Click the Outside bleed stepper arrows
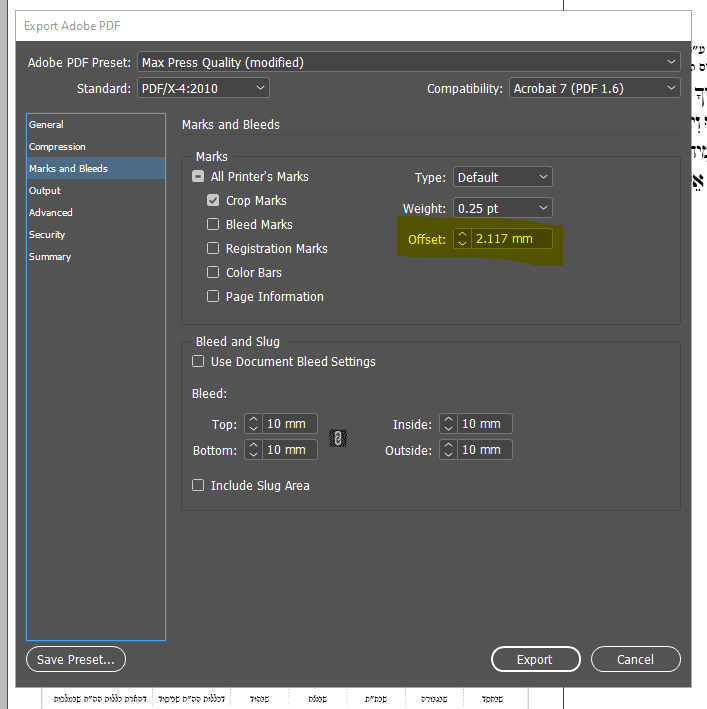The width and height of the screenshot is (707, 709). (x=448, y=450)
